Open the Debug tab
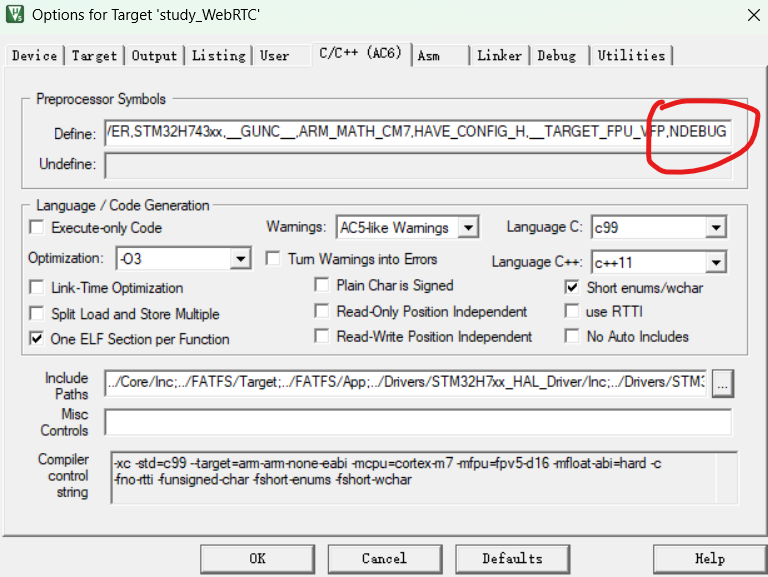 557,55
